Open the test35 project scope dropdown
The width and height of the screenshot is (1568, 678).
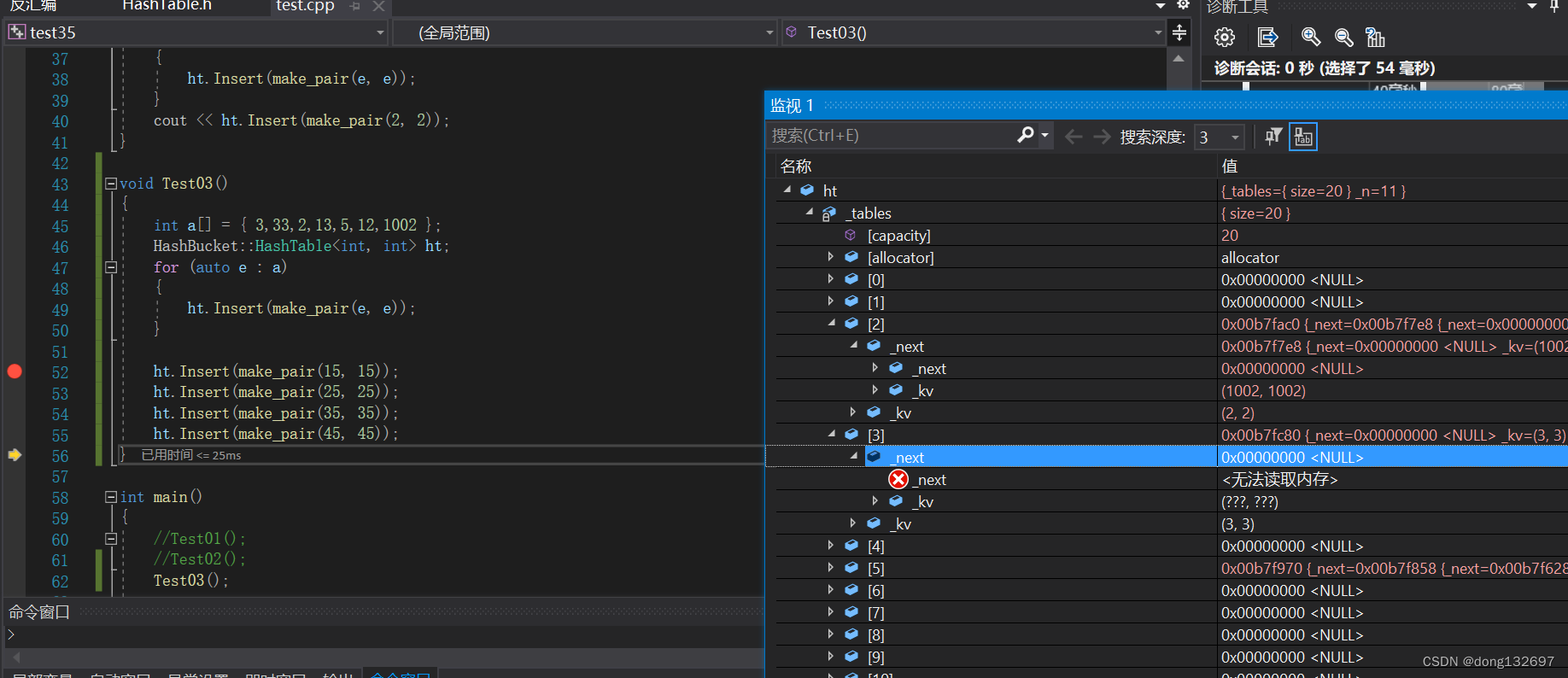coord(381,32)
